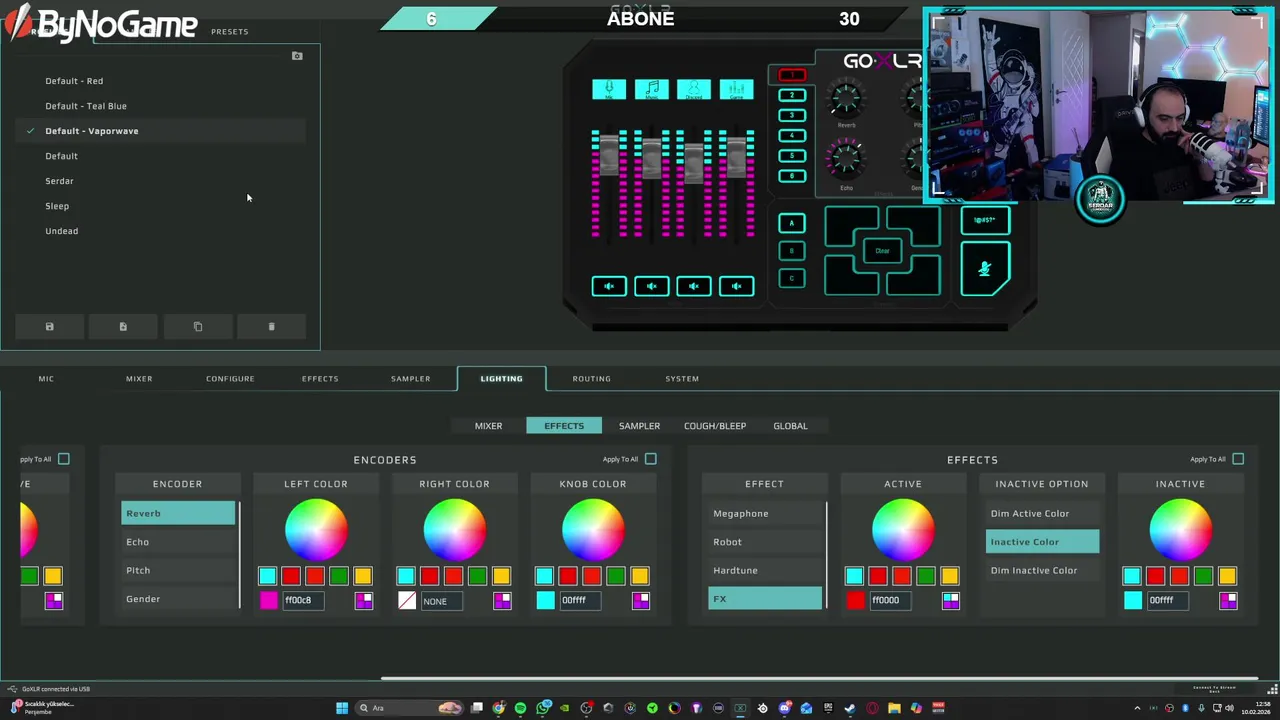This screenshot has height=720, width=1280.
Task: Choose Dim Inactive Color inactive option
Action: (x=1042, y=570)
